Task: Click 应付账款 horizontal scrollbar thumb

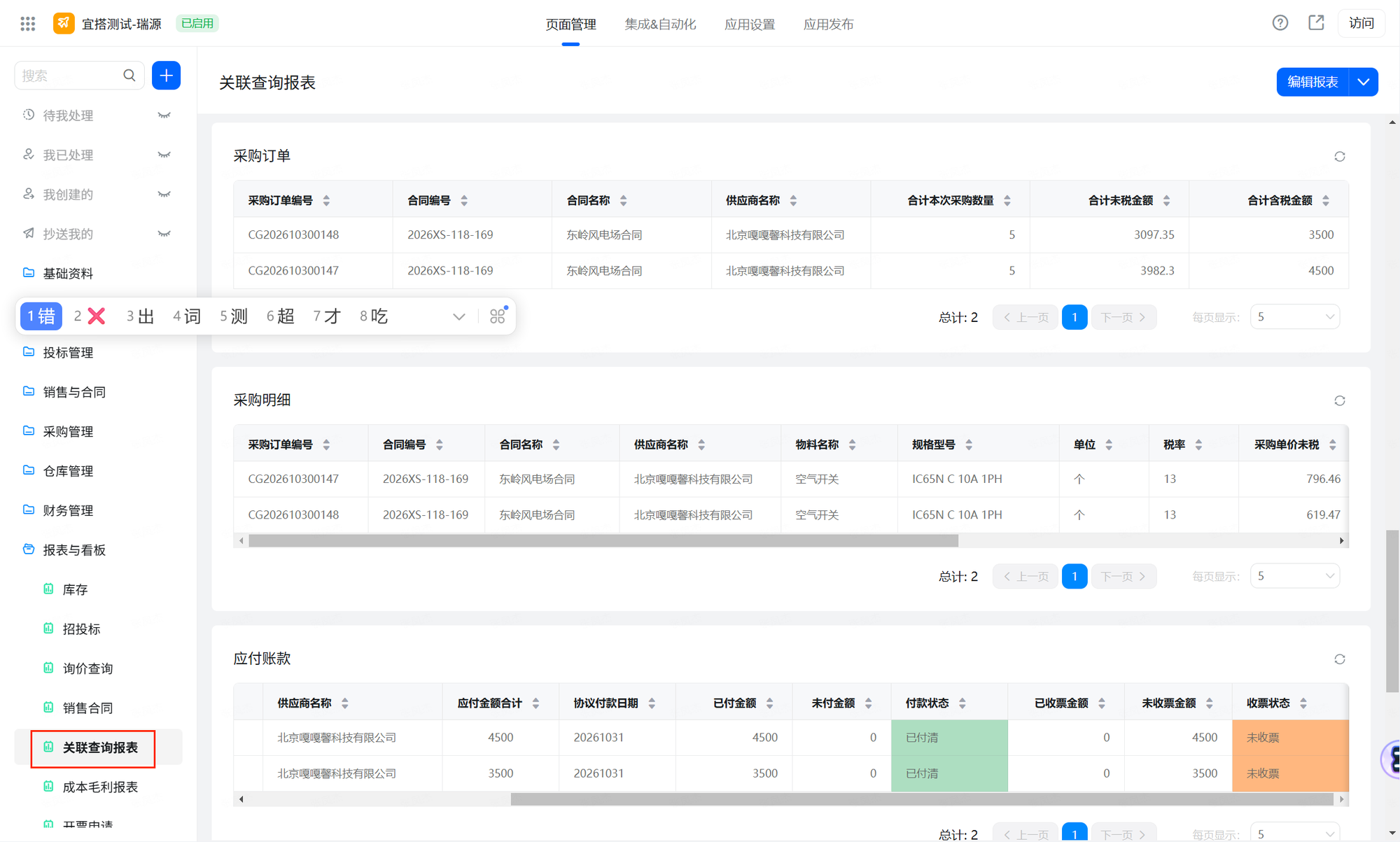Action: pos(922,799)
